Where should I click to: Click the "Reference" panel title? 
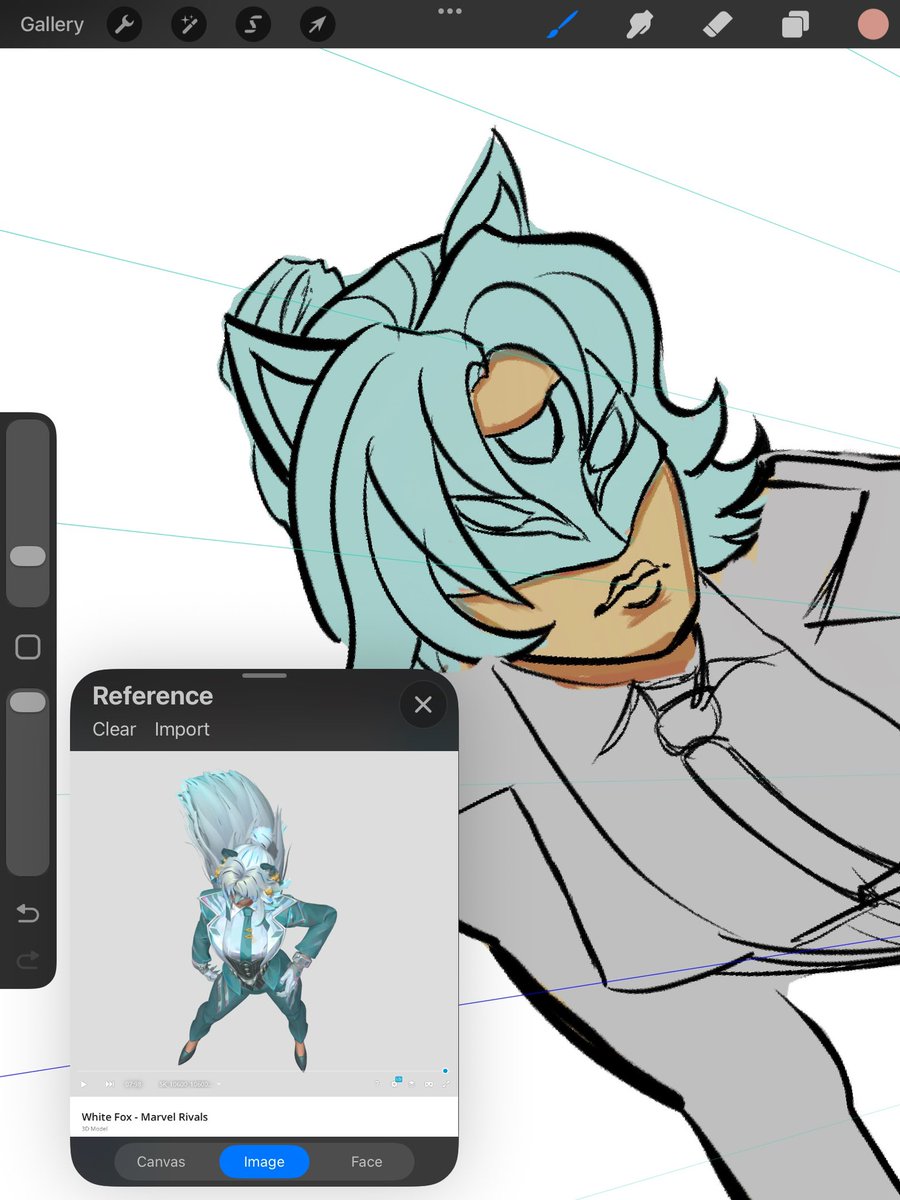(x=153, y=696)
